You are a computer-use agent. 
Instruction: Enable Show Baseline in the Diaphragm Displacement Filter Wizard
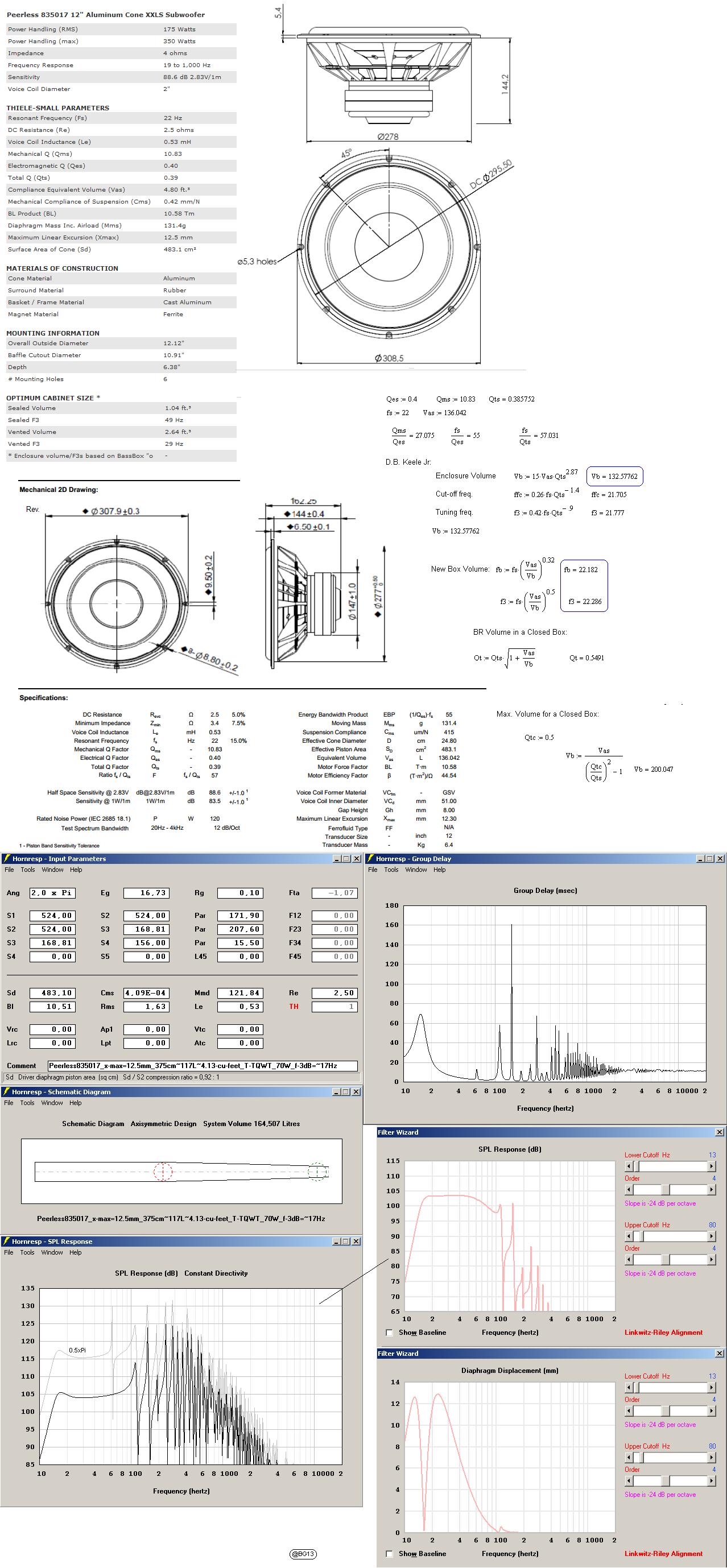[390, 1553]
